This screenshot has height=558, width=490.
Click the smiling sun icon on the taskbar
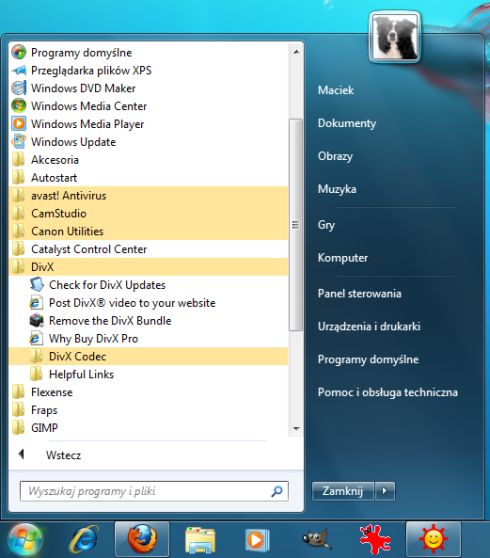pos(433,540)
